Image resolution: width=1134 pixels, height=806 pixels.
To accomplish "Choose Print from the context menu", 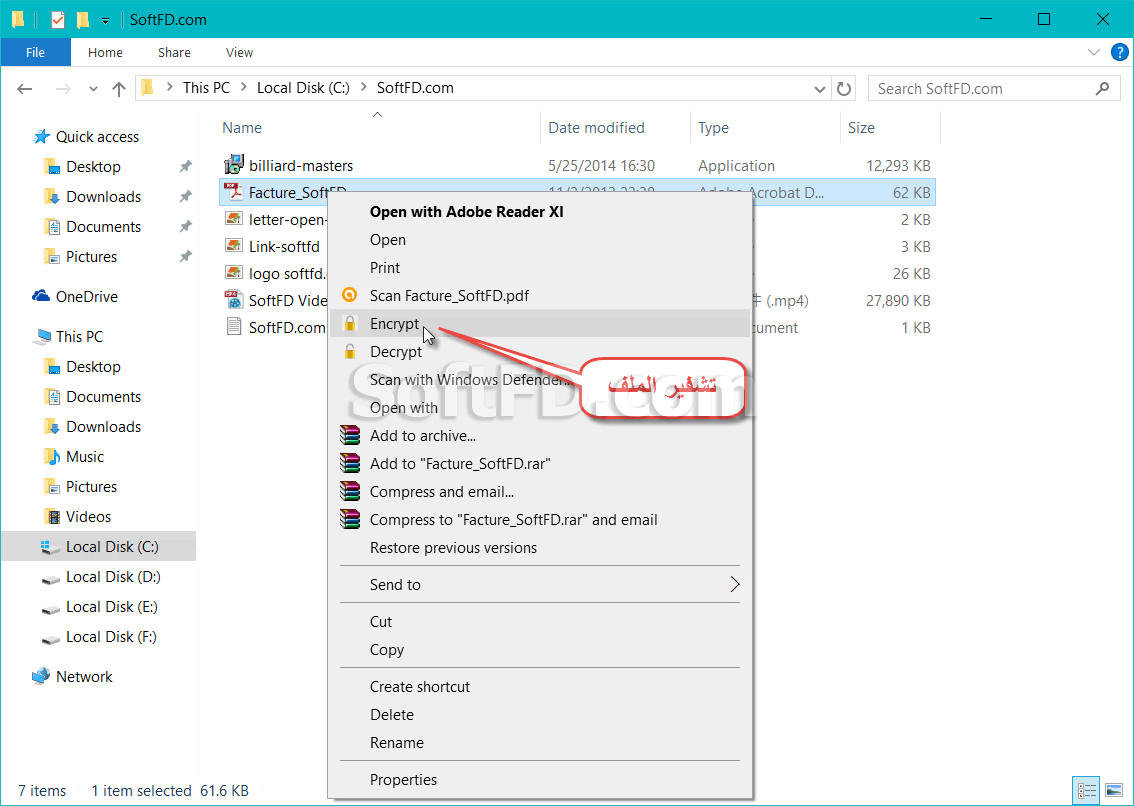I will [540, 268].
